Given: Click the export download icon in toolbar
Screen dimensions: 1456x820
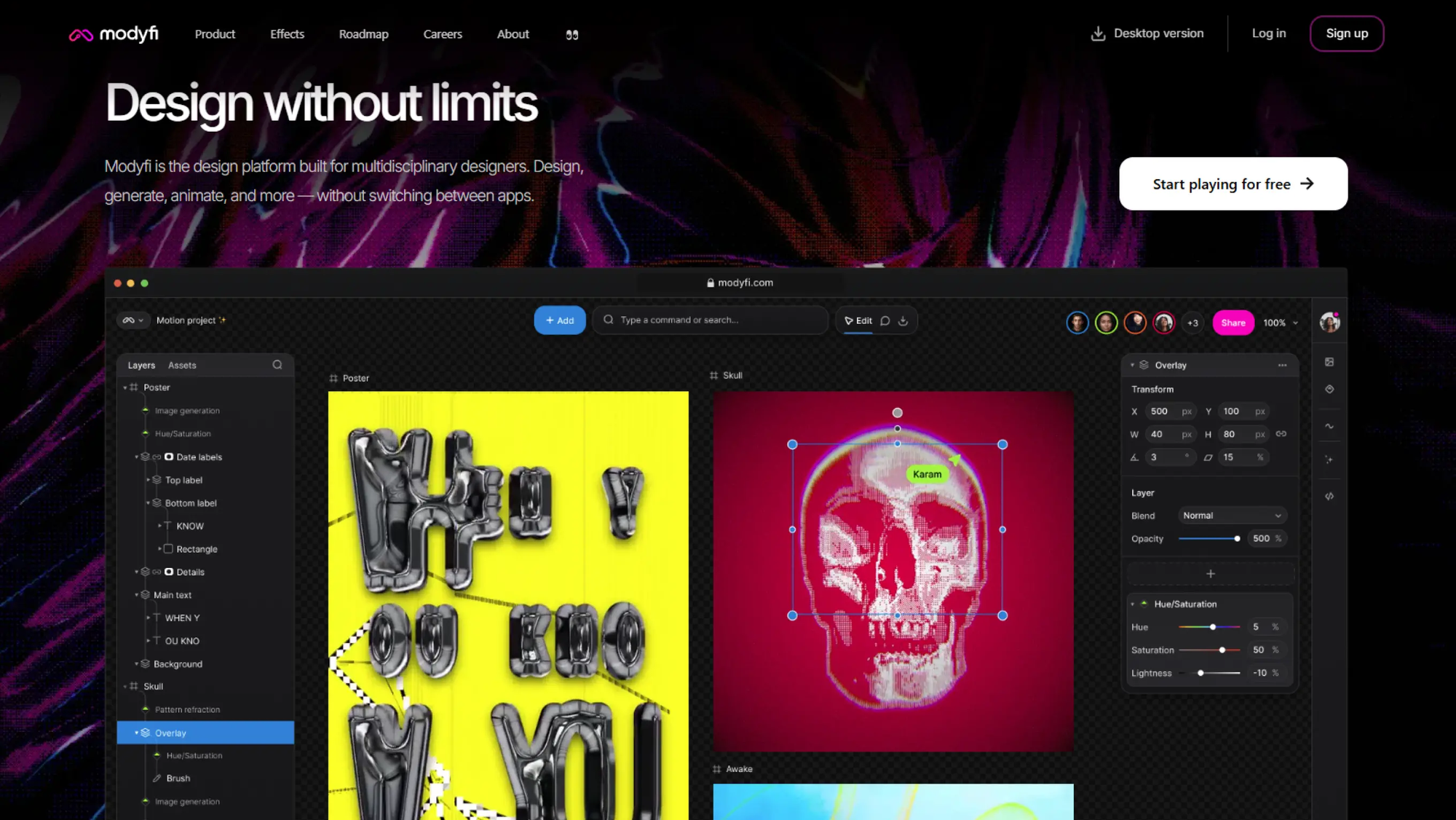Looking at the screenshot, I should click(903, 321).
